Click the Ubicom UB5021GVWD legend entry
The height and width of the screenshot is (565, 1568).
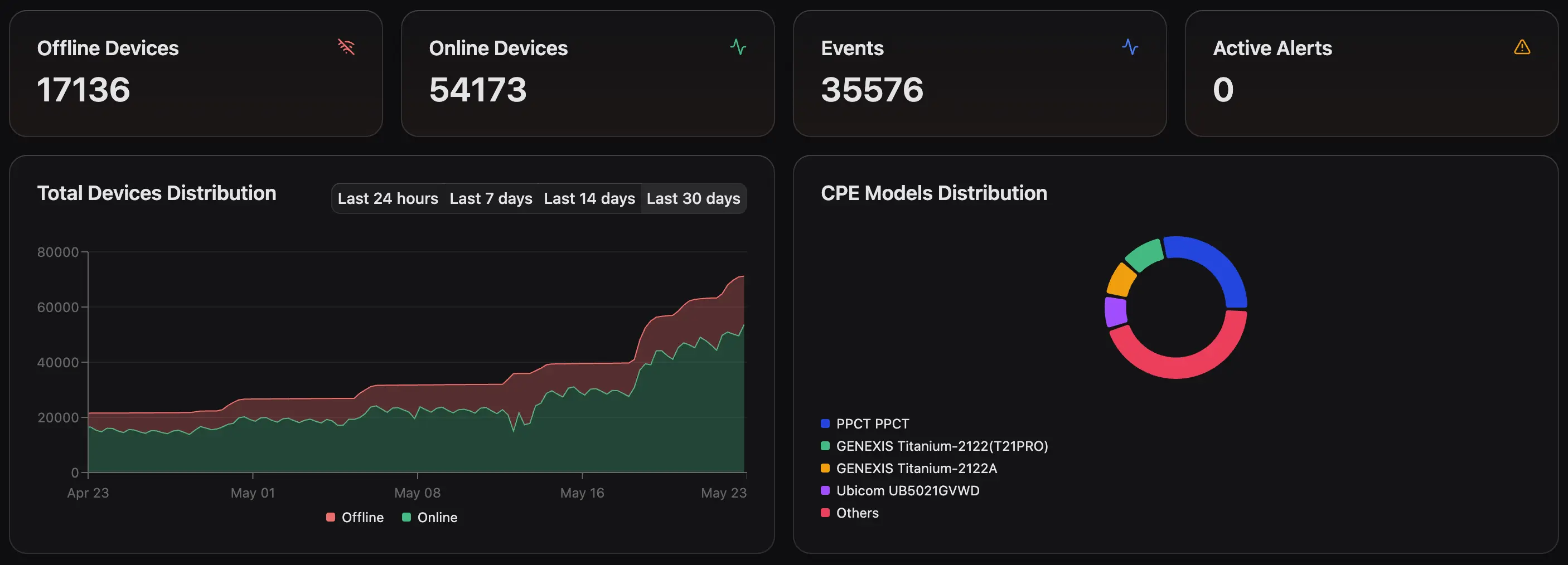(900, 490)
